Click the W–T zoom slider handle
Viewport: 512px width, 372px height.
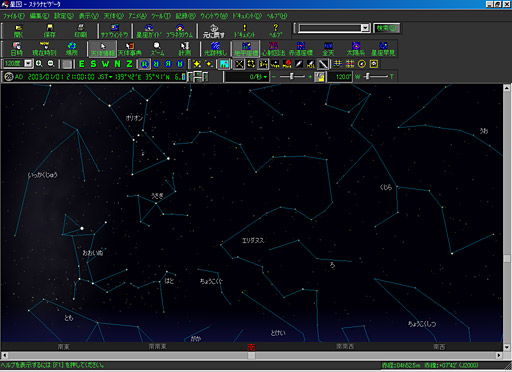coord(367,77)
